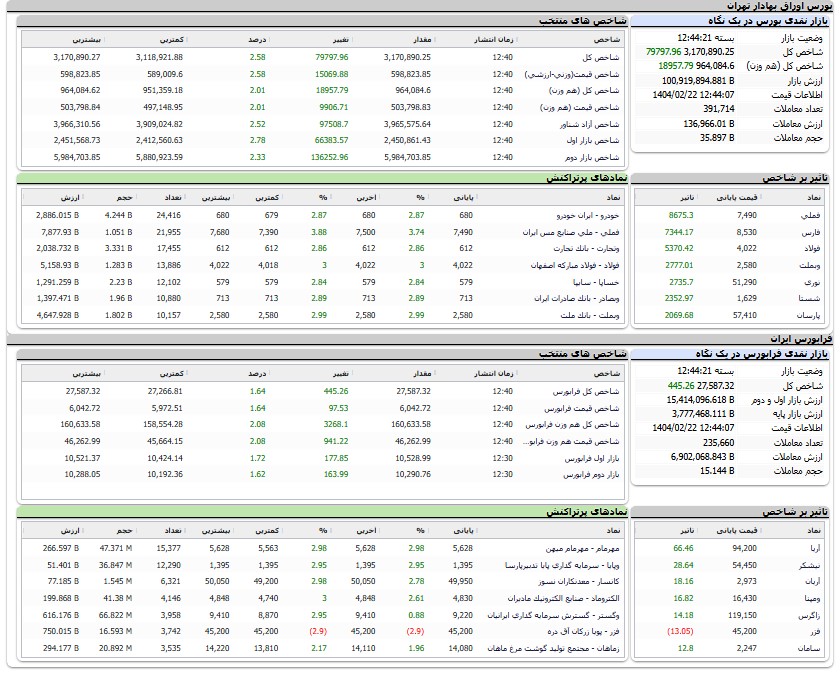Open index row بازار دوم فرابورس

point(323,475)
